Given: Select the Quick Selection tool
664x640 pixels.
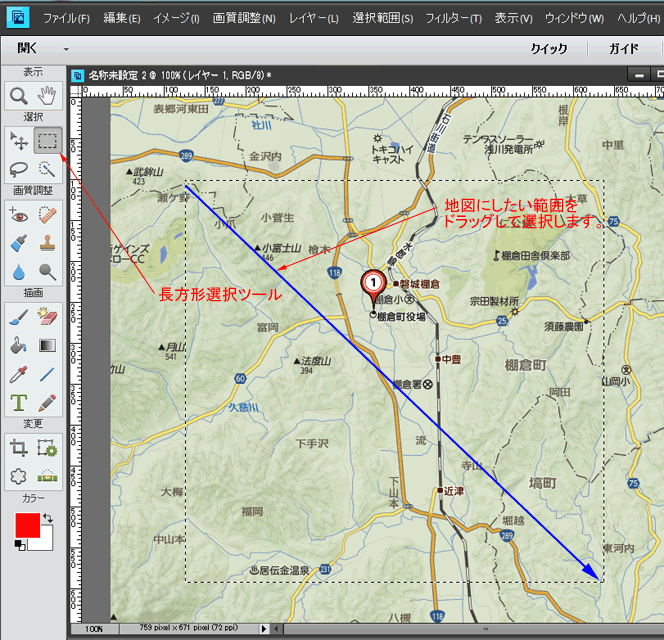Looking at the screenshot, I should [47, 169].
